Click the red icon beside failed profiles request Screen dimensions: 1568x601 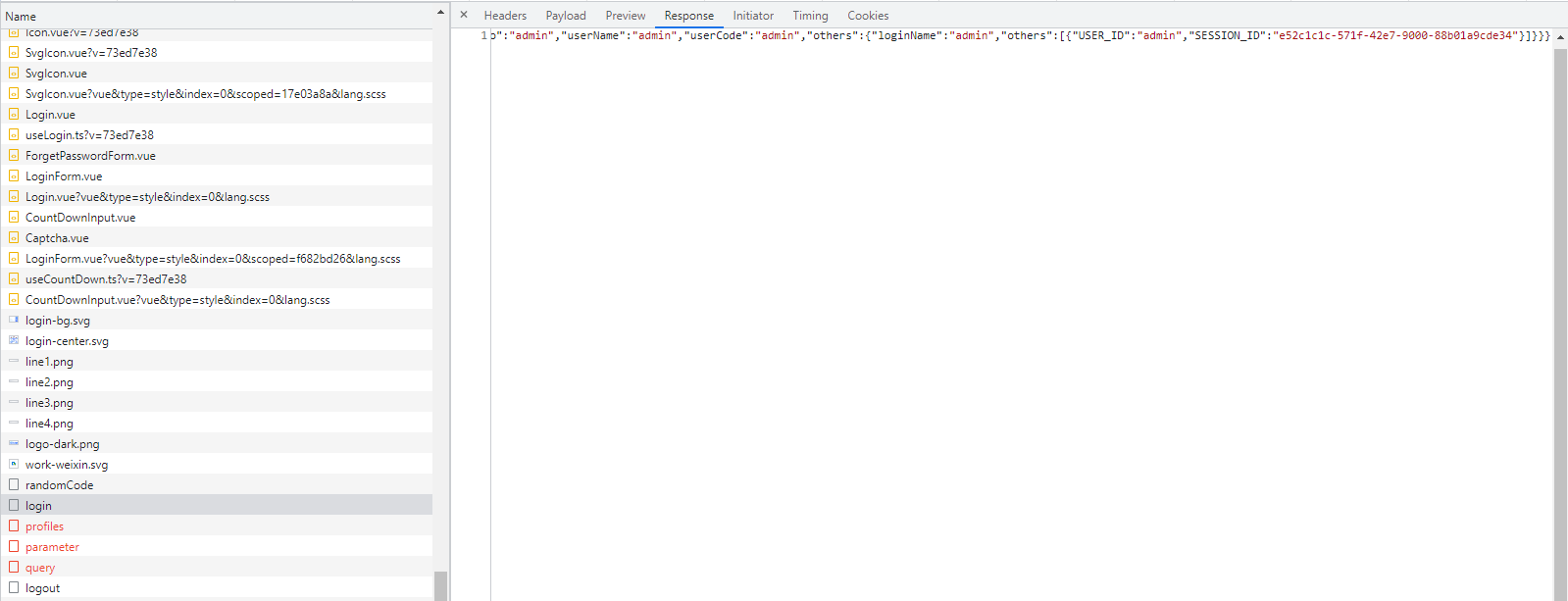click(14, 526)
